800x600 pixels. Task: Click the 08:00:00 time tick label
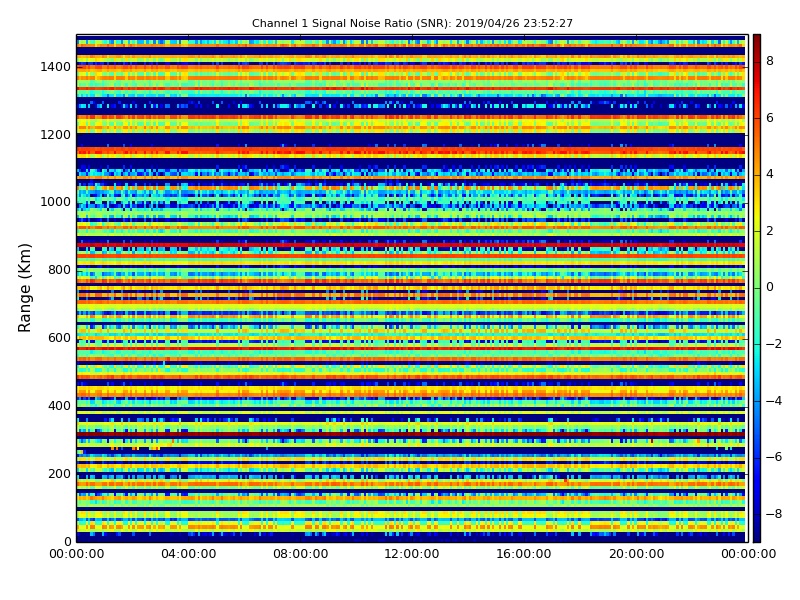(x=301, y=554)
